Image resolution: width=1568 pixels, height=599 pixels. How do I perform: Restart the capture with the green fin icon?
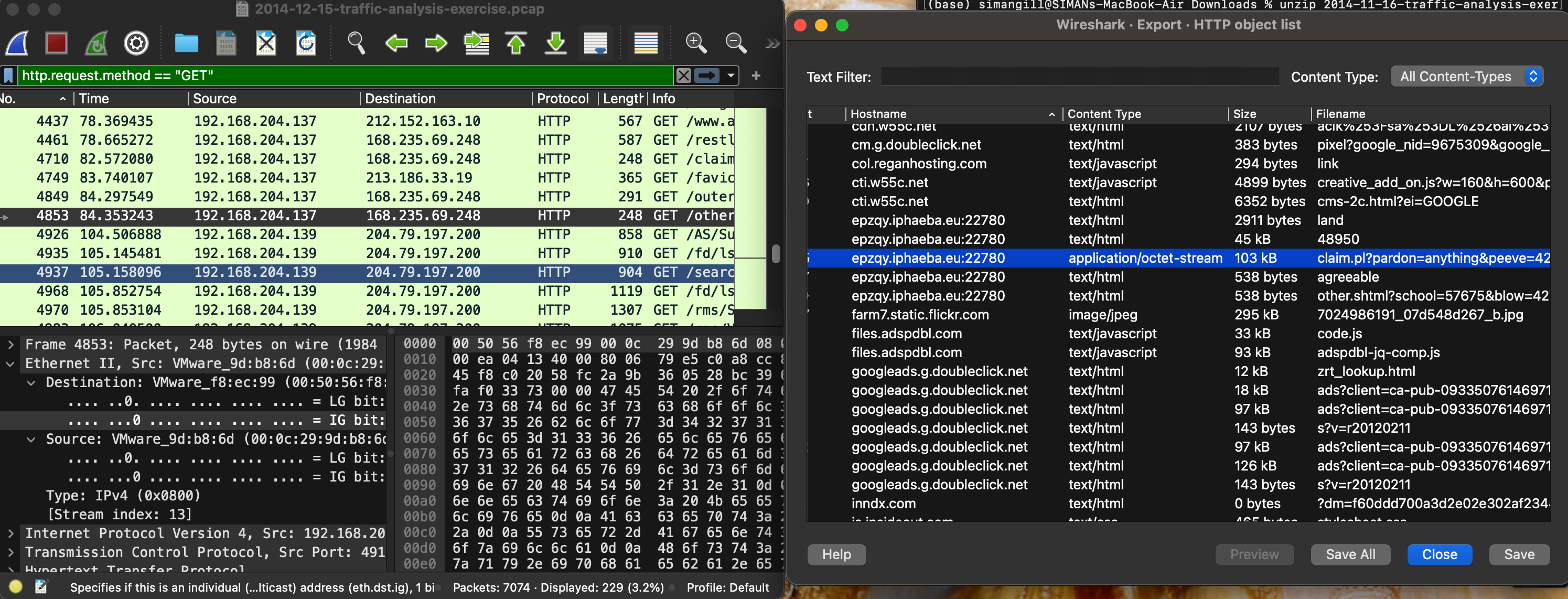(x=95, y=42)
